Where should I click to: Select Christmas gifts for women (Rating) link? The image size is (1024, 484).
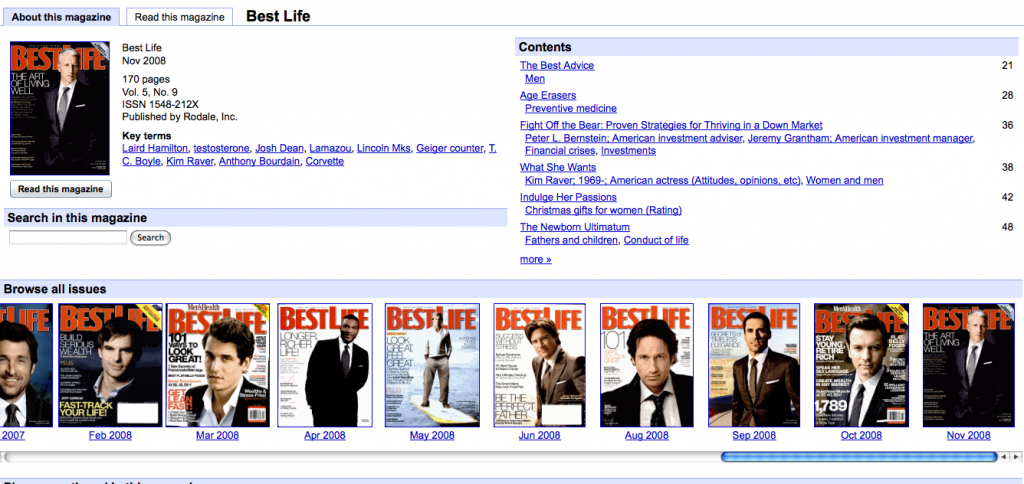click(603, 210)
